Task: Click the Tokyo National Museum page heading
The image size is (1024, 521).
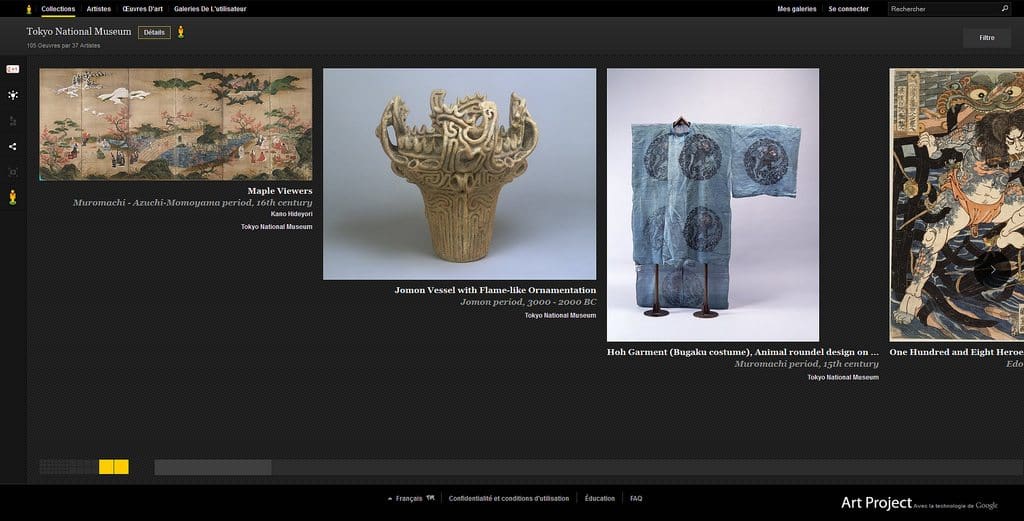Action: click(x=78, y=31)
